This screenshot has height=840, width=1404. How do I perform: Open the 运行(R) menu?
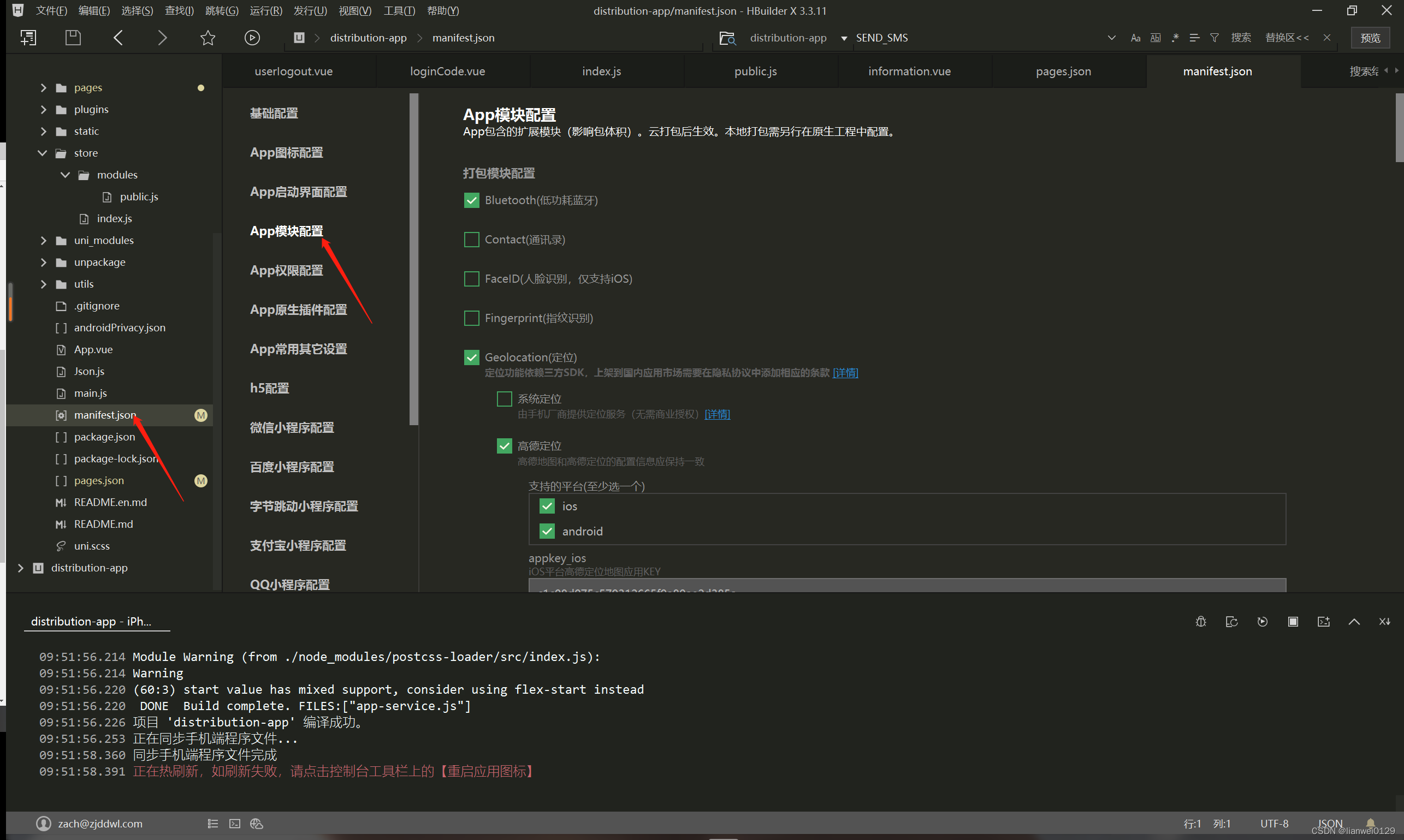265,11
